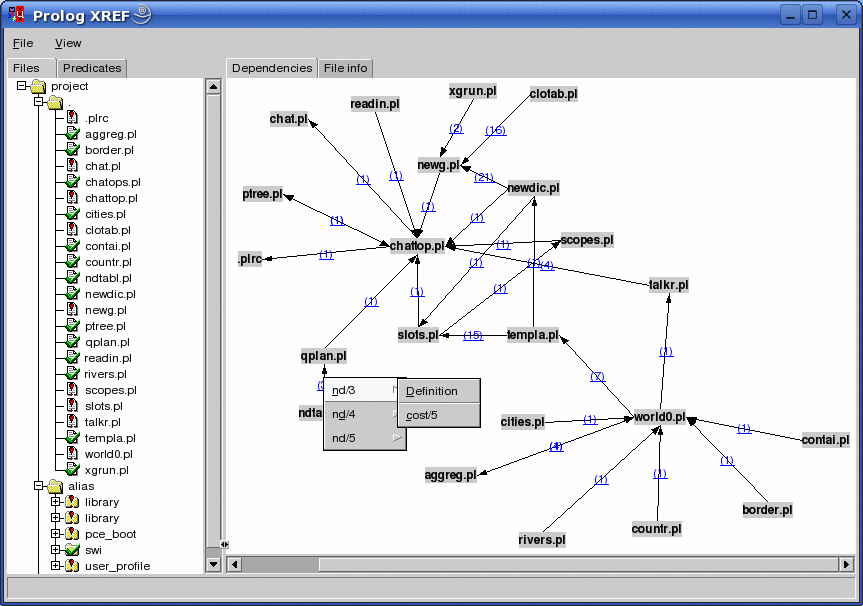
Task: Switch to the File info tab
Action: (x=345, y=68)
